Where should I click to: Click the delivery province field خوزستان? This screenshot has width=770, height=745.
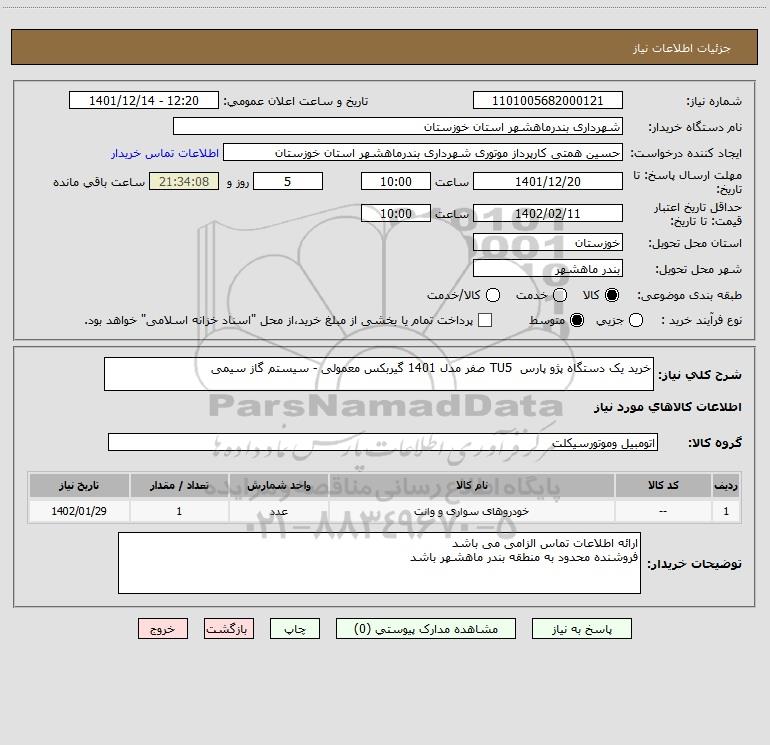point(548,242)
